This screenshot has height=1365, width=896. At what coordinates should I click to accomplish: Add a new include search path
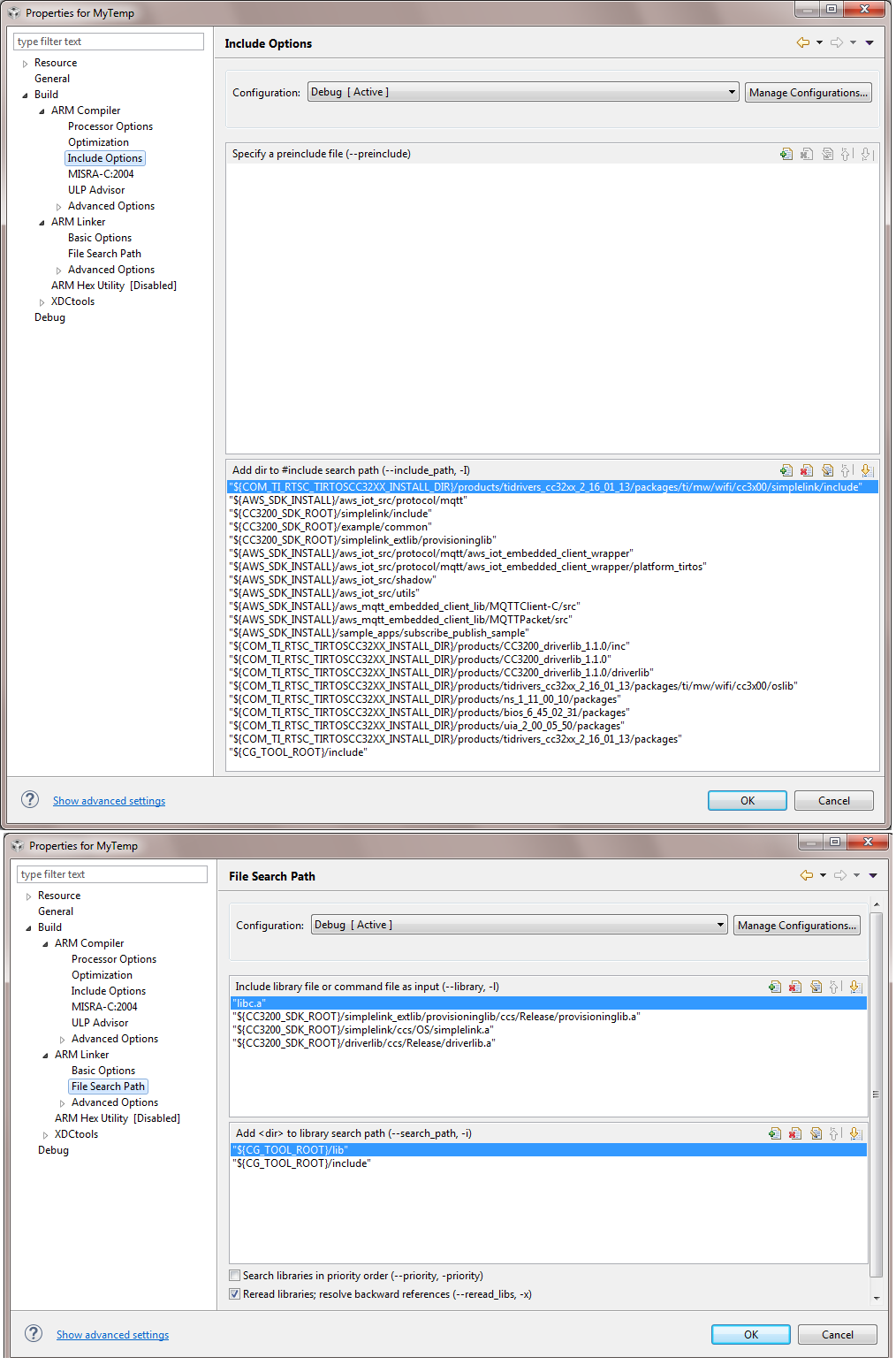click(x=786, y=470)
